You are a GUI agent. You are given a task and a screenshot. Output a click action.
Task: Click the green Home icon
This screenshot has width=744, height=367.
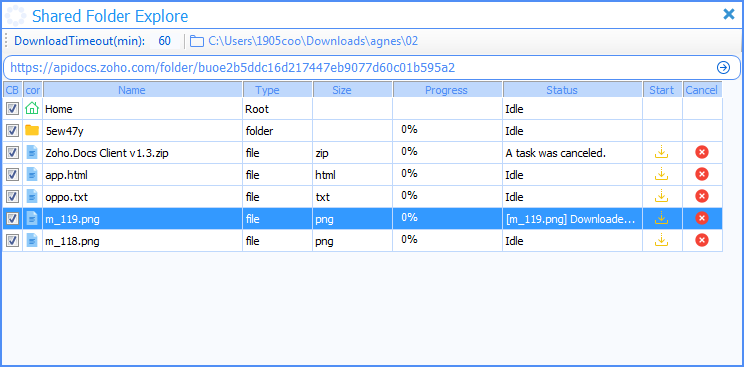(32, 109)
